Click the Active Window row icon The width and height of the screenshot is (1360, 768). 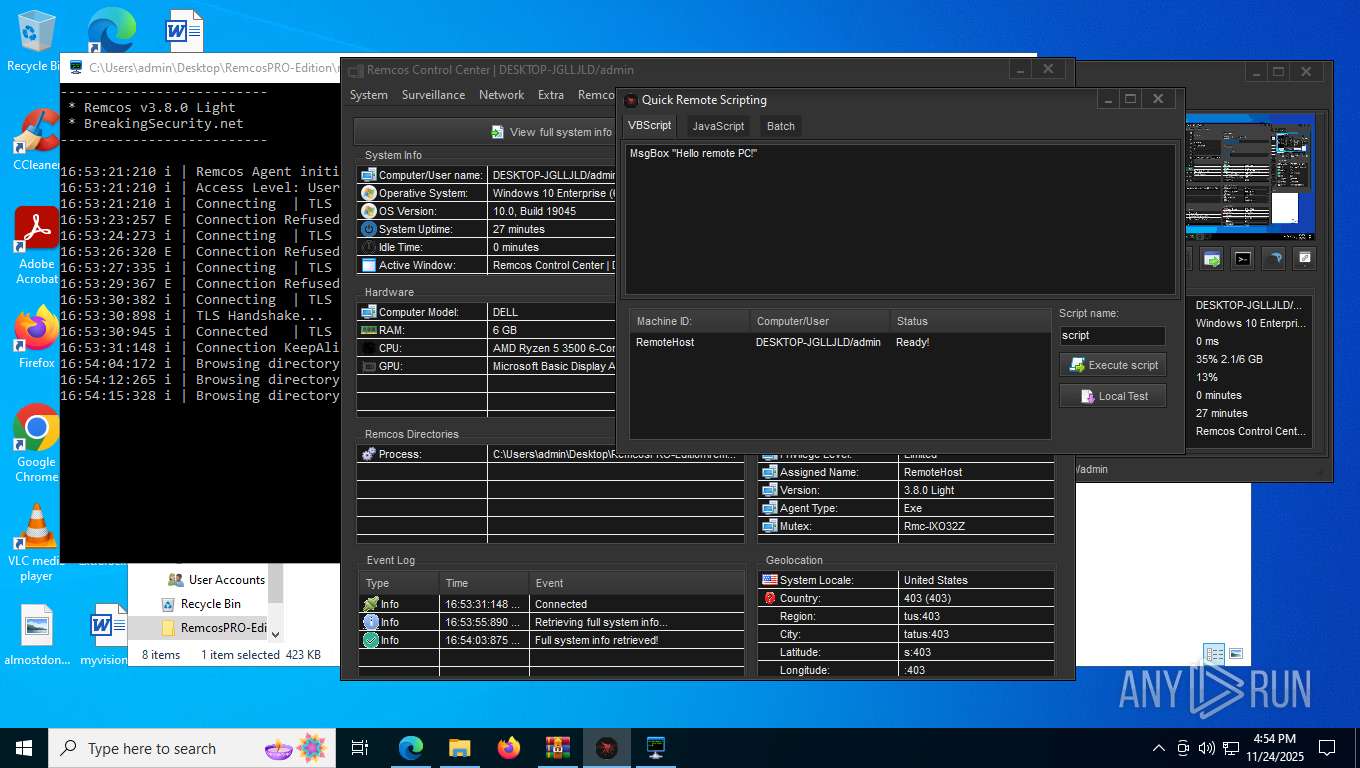pyautogui.click(x=369, y=265)
